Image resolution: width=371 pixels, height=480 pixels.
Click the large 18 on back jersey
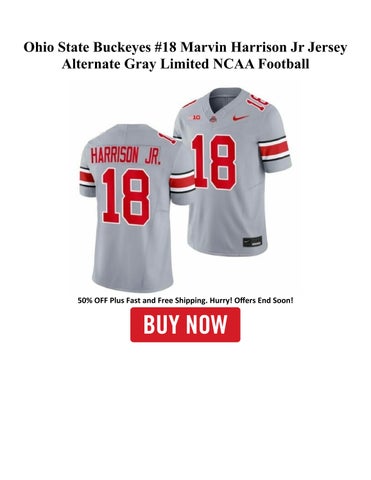[126, 196]
